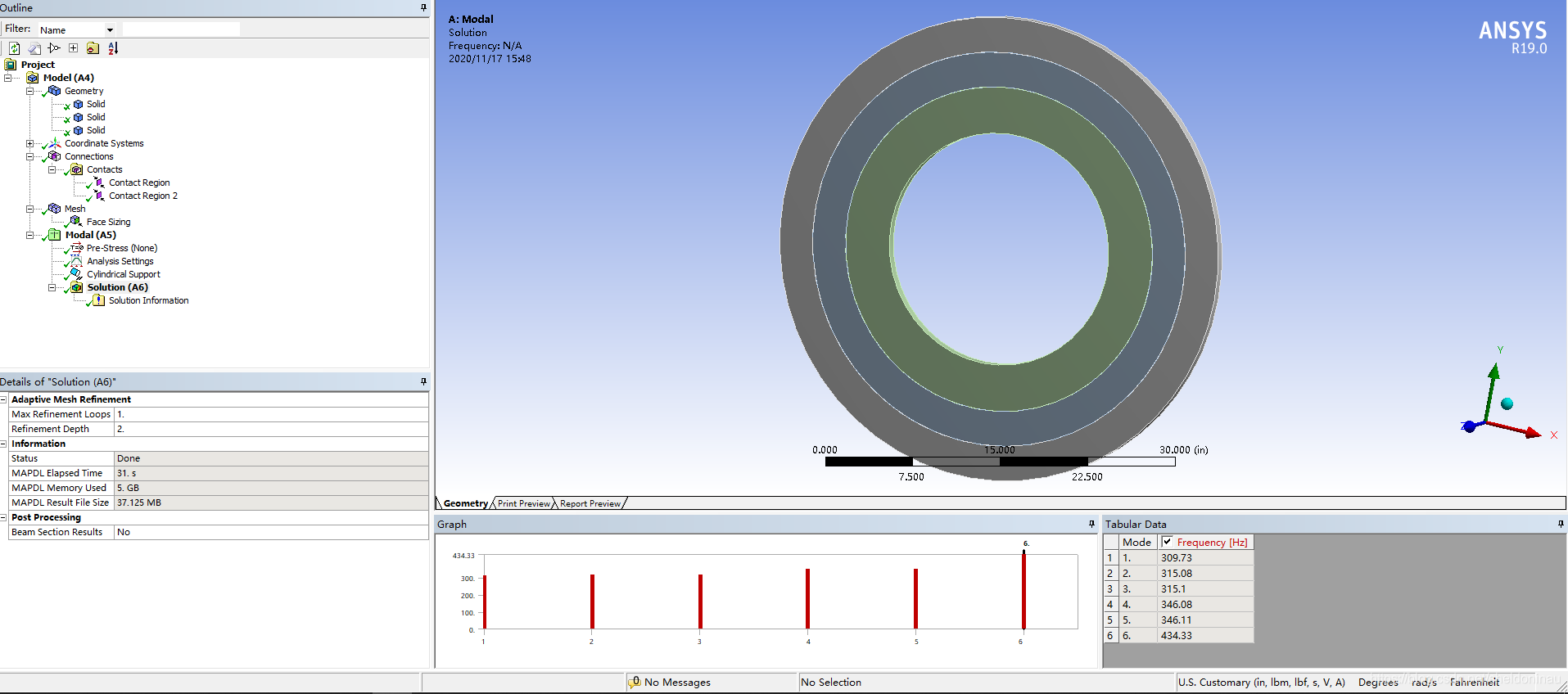Collapse the Information details section
This screenshot has width=1568, height=694.
click(x=3, y=444)
